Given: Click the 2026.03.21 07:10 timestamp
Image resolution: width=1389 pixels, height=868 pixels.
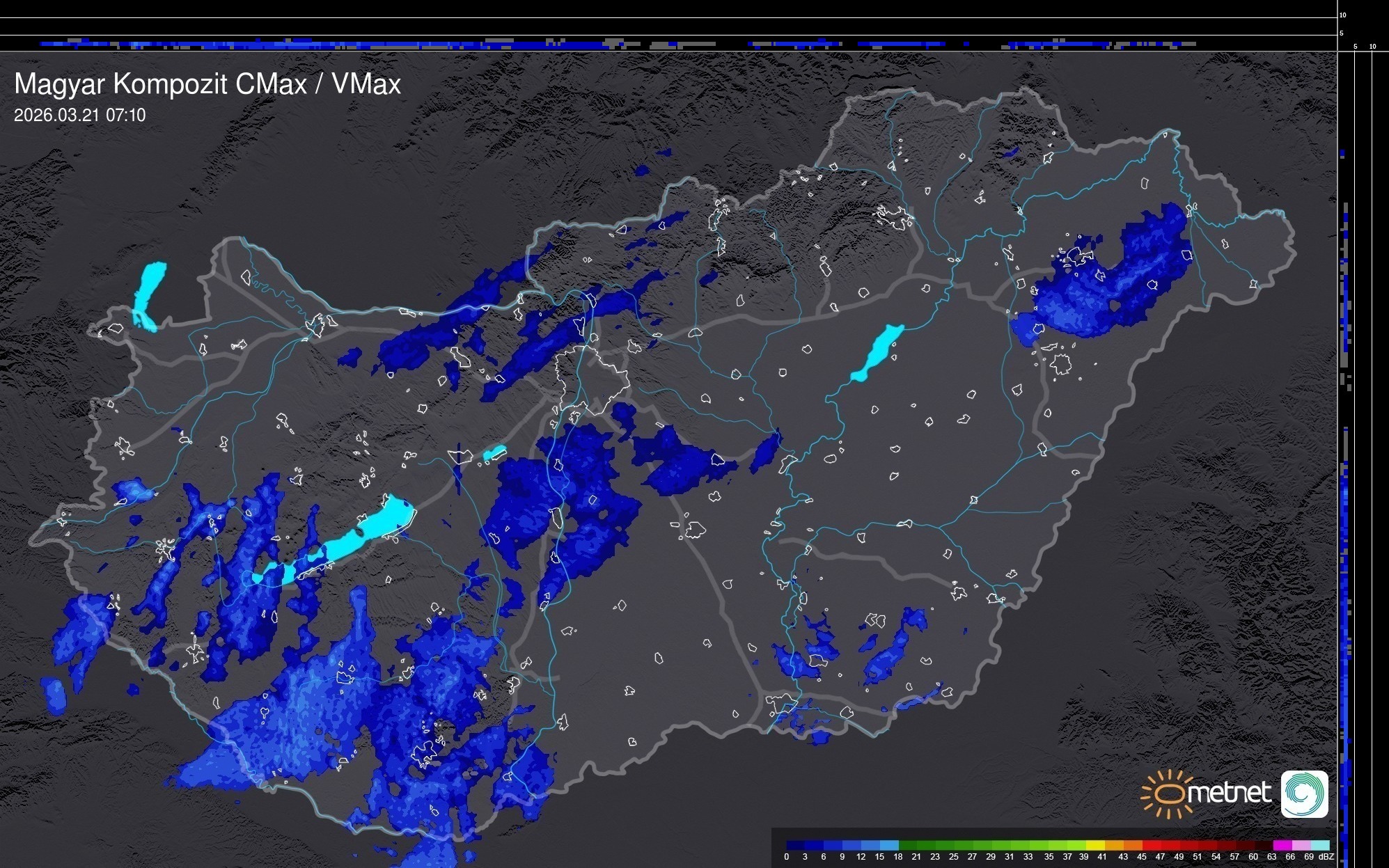Looking at the screenshot, I should (79, 116).
